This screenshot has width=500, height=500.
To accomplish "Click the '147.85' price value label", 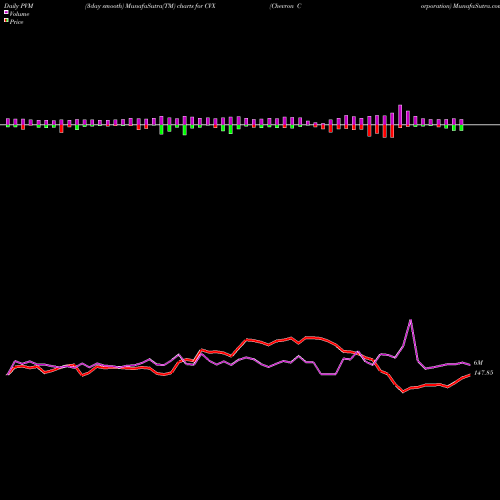I will (483, 373).
